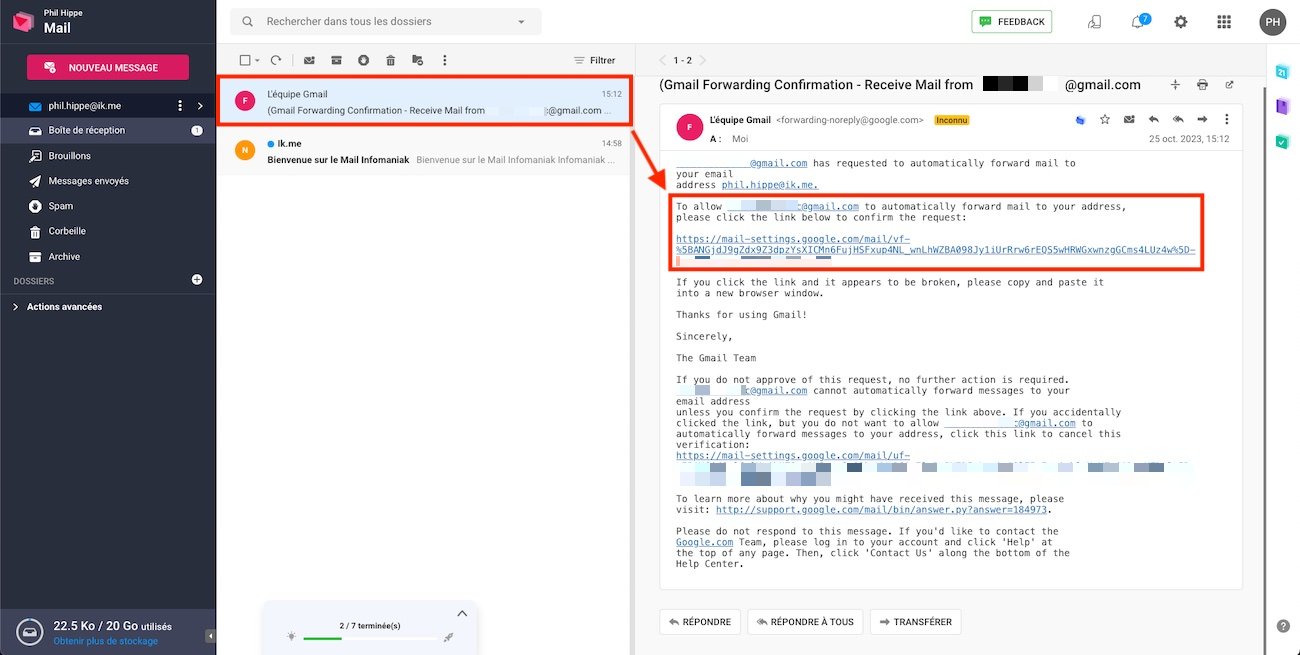The width and height of the screenshot is (1300, 655).
Task: Open the list toolbar three-dot menu
Action: (445, 60)
